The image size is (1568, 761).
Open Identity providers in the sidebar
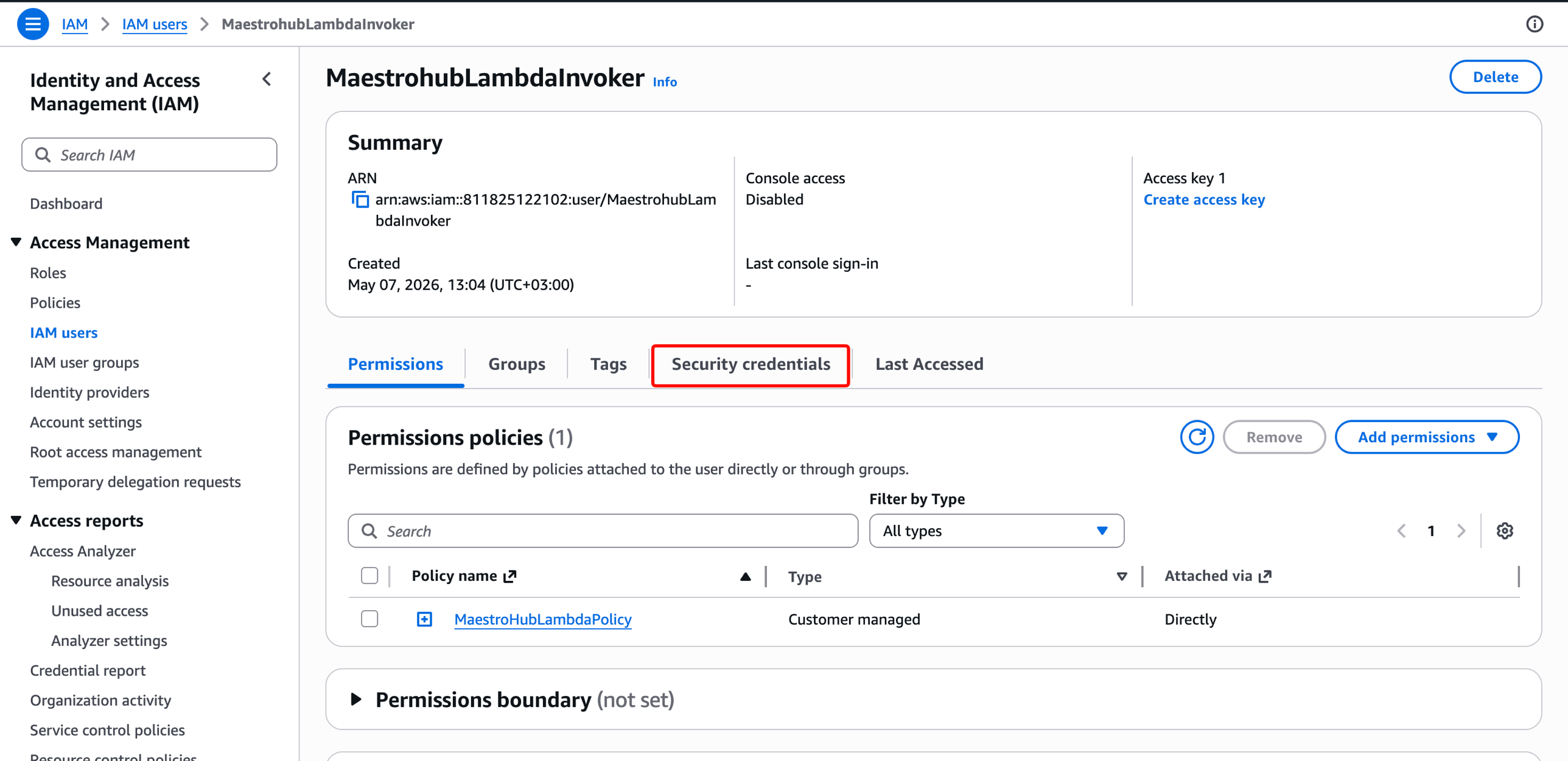pyautogui.click(x=89, y=392)
